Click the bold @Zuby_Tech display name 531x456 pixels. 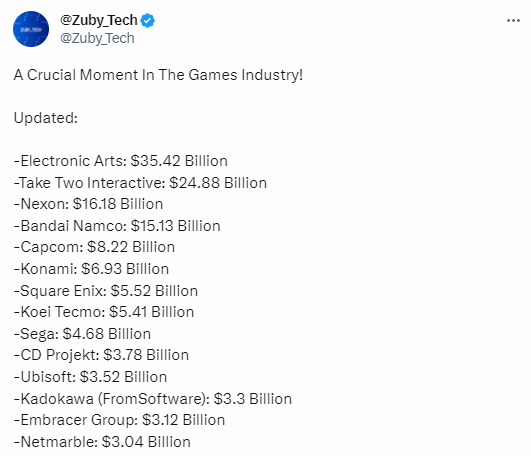tap(99, 20)
